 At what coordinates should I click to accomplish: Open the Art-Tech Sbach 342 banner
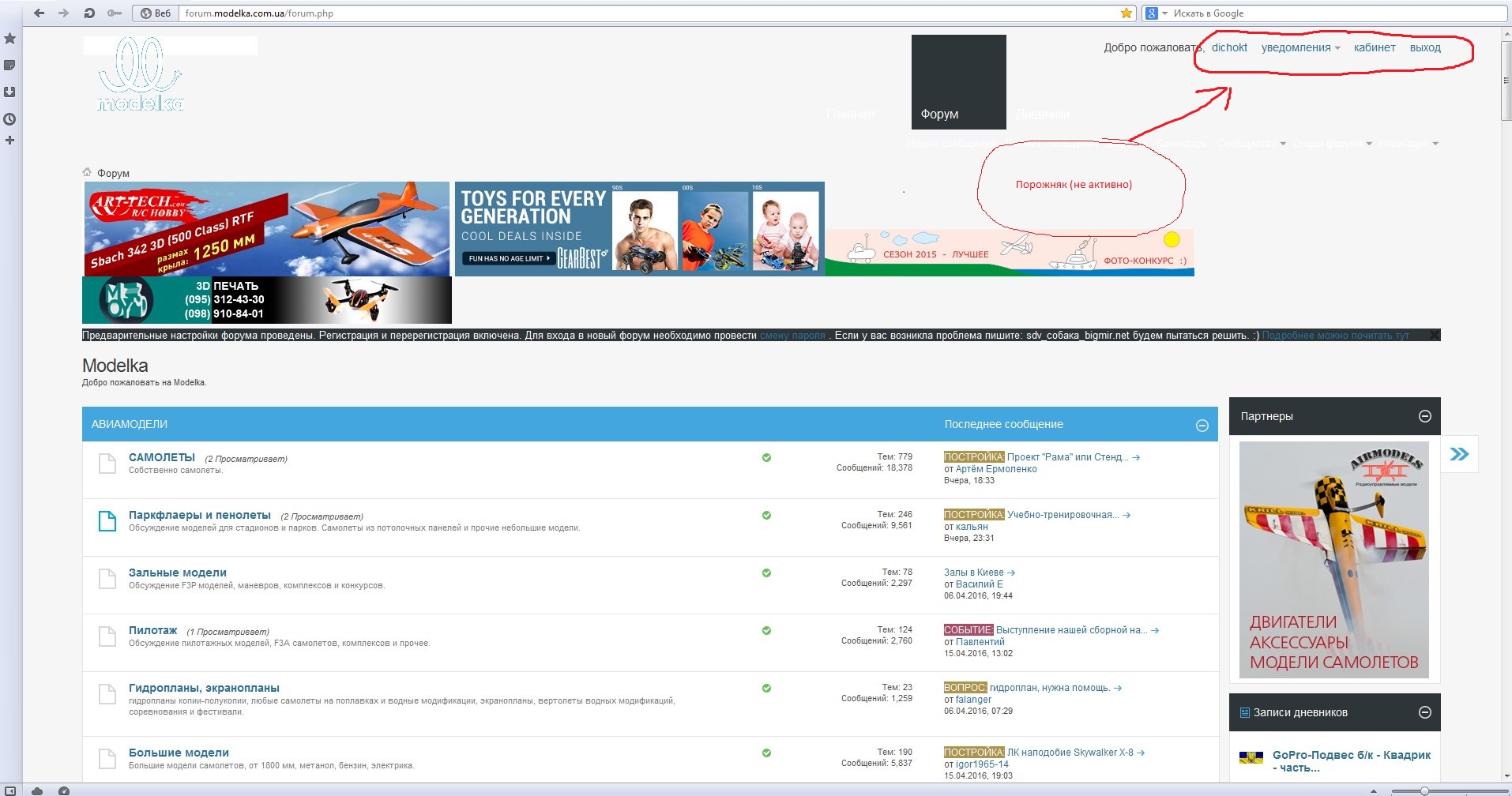point(266,229)
